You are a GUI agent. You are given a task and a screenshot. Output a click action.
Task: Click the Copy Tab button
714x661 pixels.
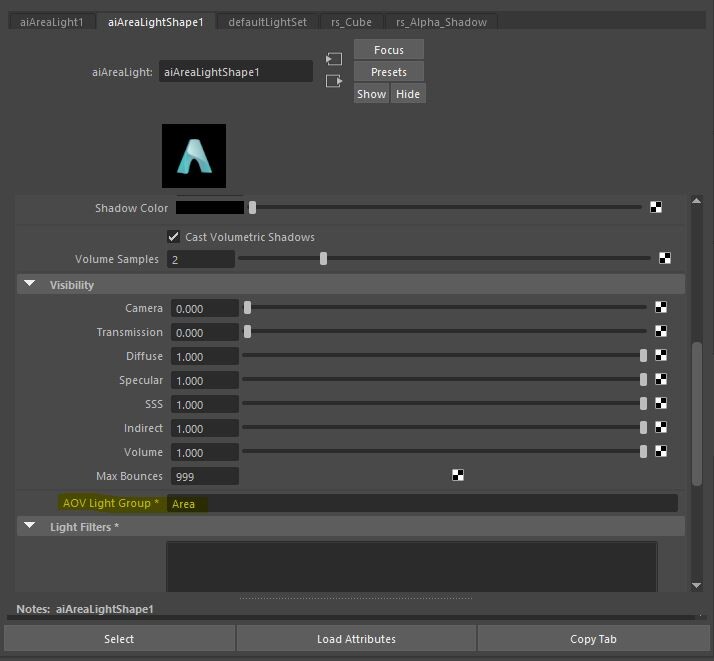[x=593, y=639]
